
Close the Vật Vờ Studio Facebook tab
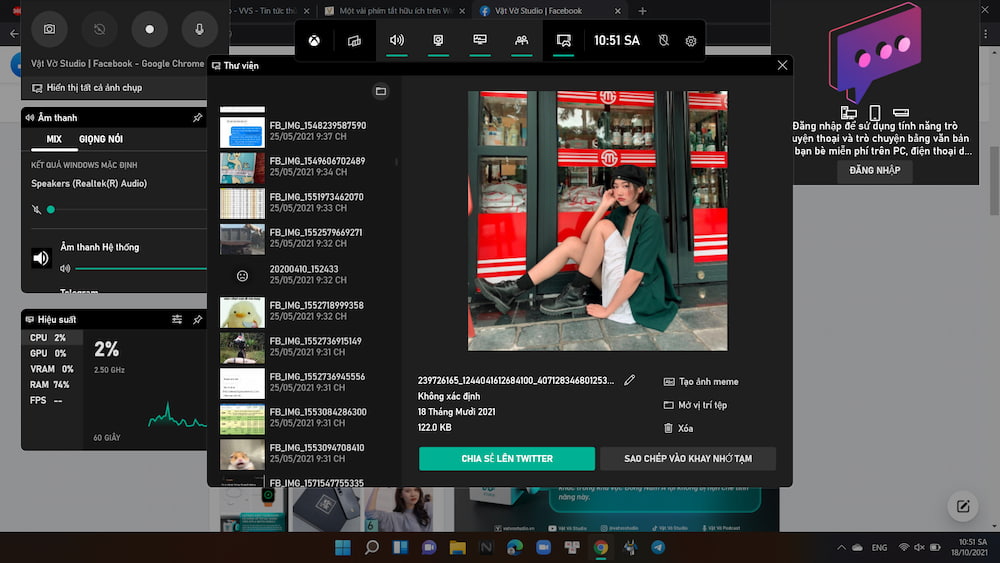617,11
